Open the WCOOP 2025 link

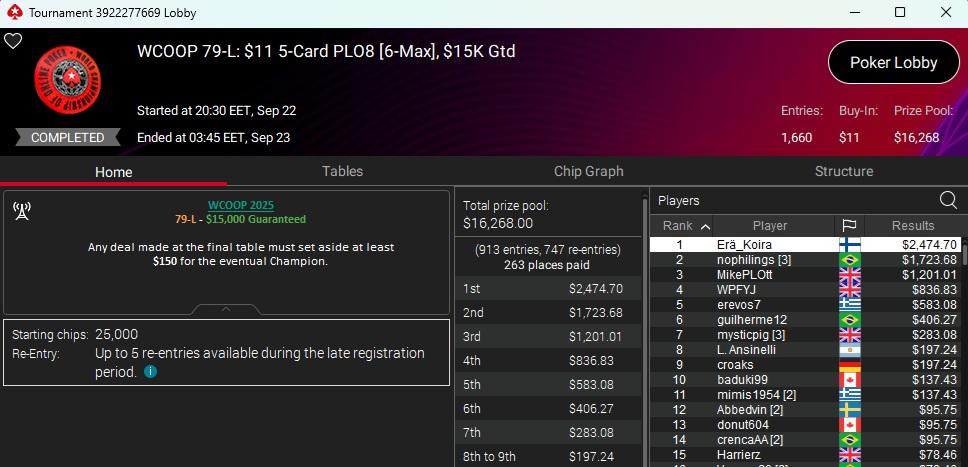click(x=240, y=205)
